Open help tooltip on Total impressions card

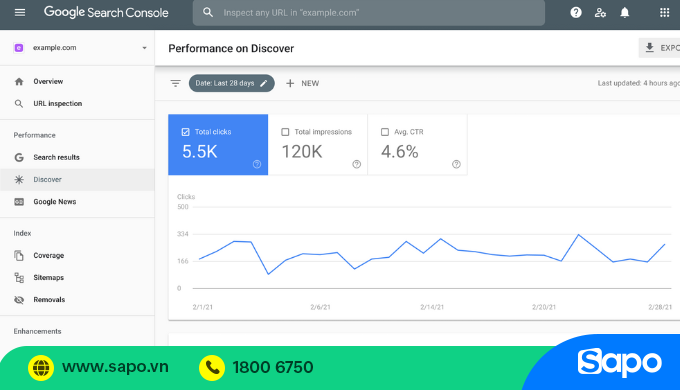(356, 164)
